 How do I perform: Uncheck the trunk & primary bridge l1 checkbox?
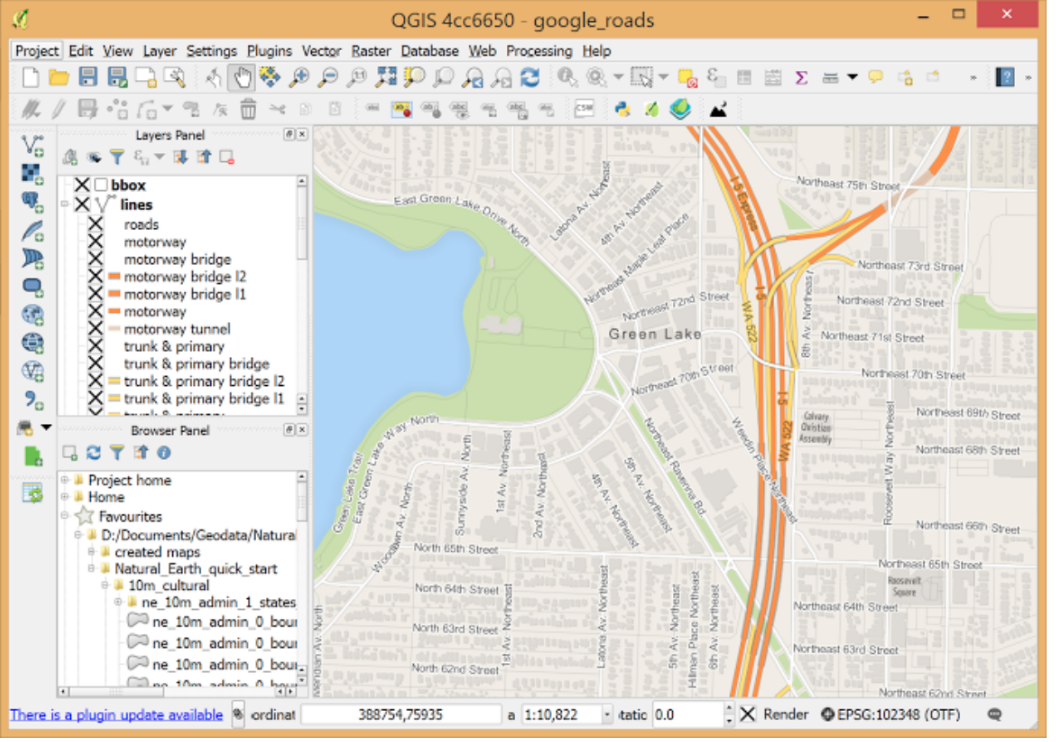(x=96, y=399)
